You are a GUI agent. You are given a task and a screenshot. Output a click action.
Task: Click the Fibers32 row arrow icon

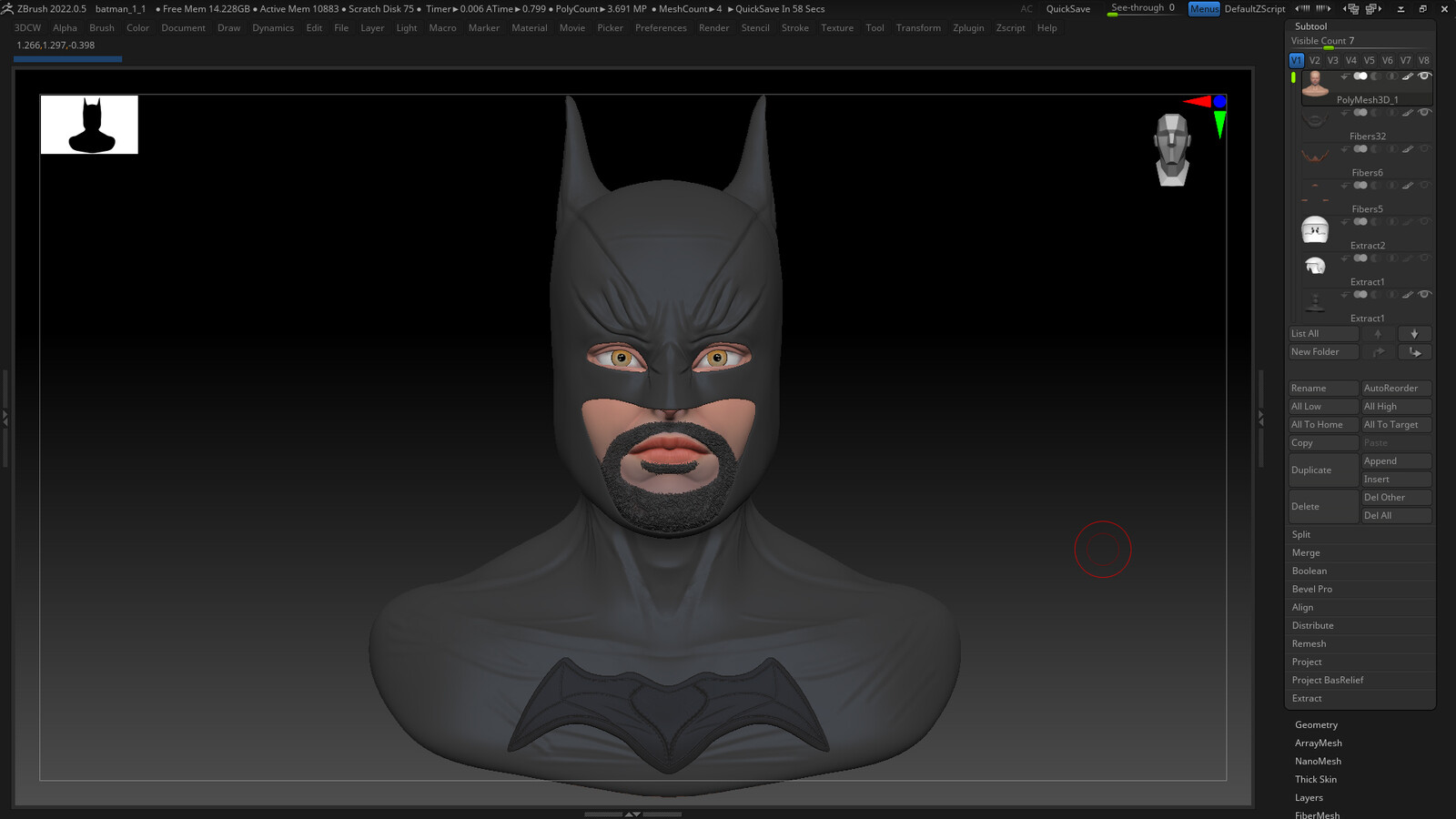tap(1345, 113)
